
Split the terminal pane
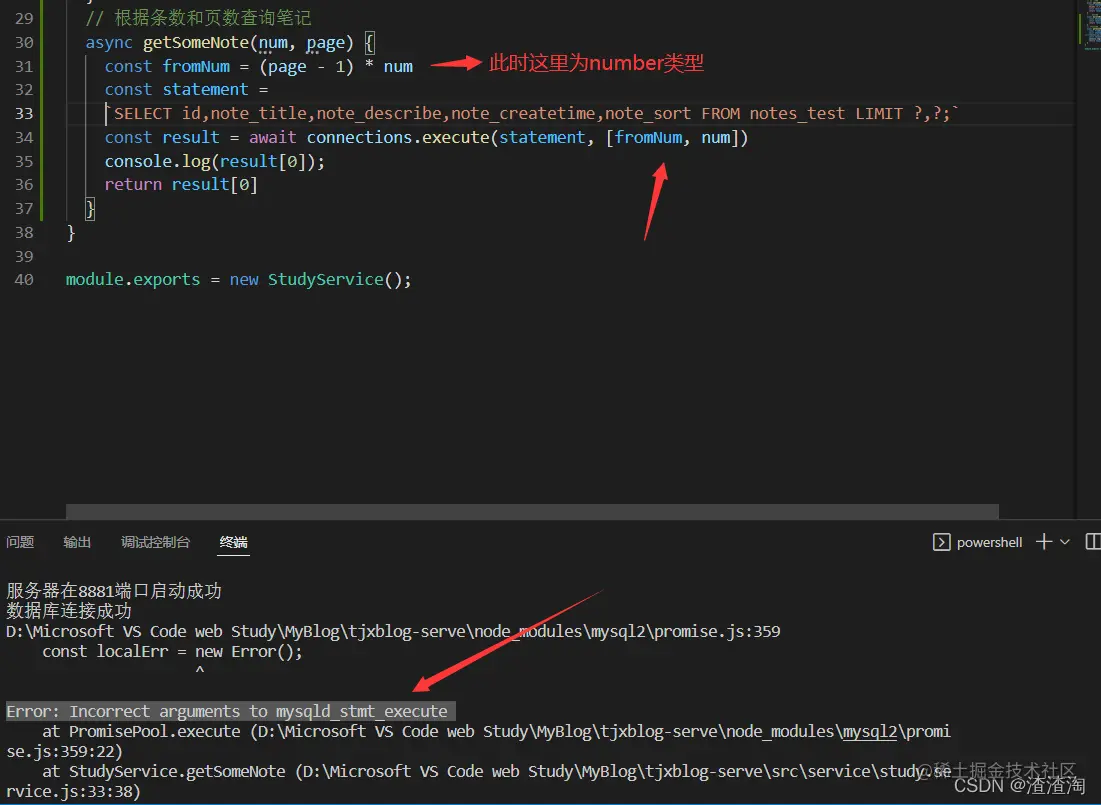point(1093,542)
